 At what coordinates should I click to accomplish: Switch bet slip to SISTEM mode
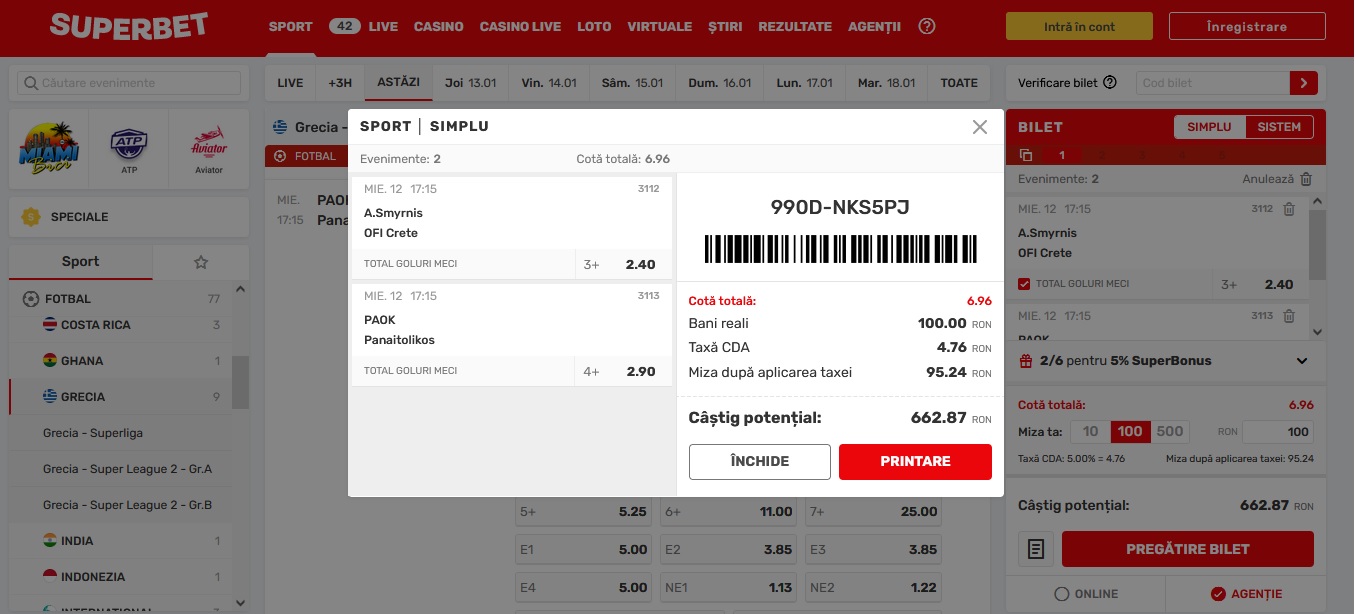click(1280, 127)
